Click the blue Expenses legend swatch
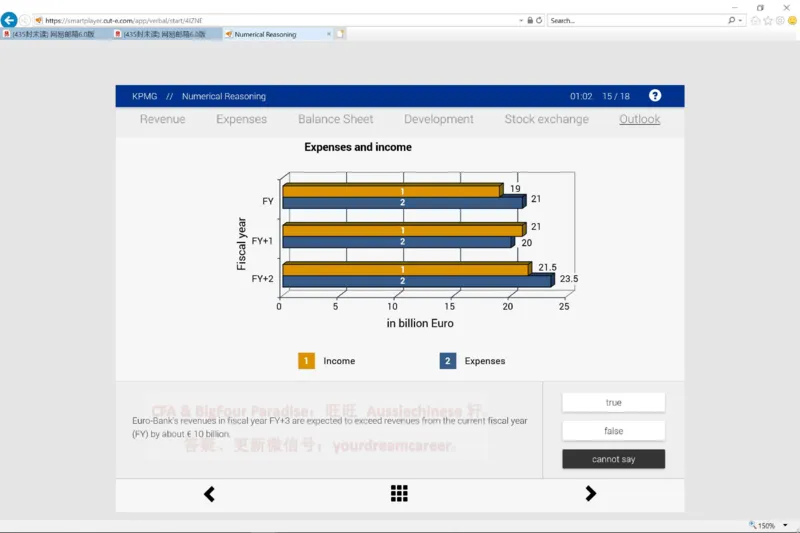Screen dimensions: 800x533 coord(448,361)
